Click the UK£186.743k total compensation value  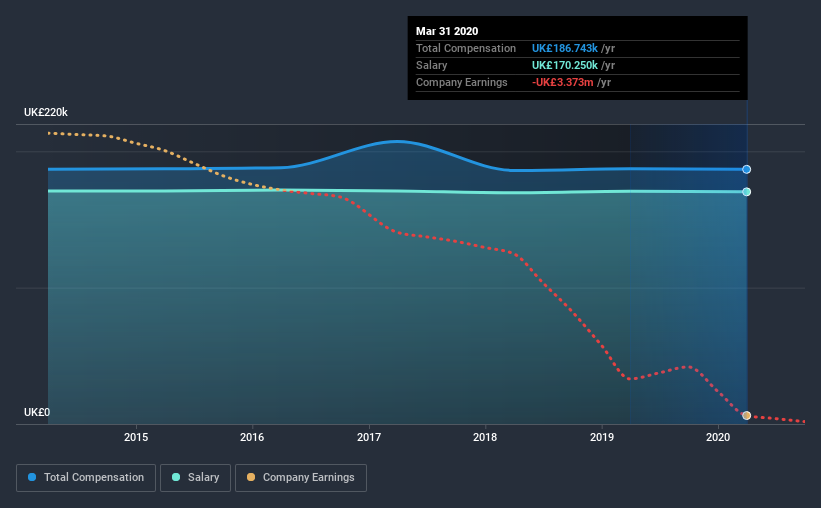pyautogui.click(x=564, y=48)
